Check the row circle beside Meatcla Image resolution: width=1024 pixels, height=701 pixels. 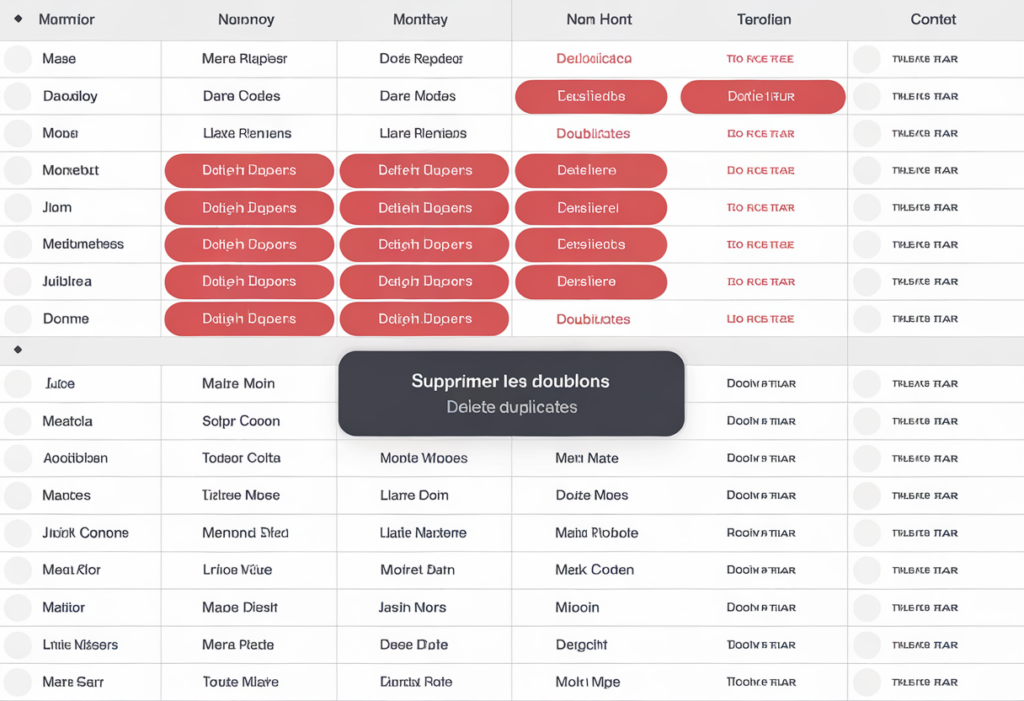point(17,421)
